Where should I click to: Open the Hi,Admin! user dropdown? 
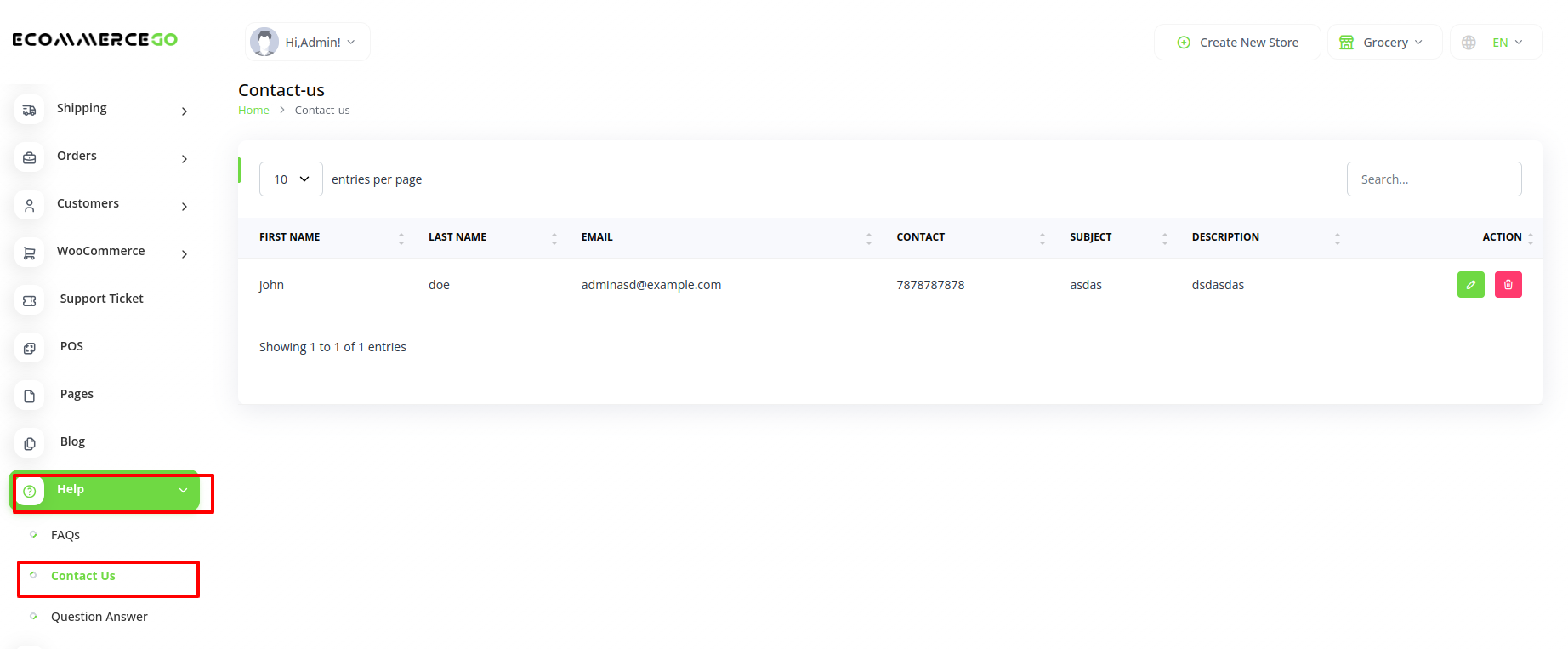(x=308, y=42)
